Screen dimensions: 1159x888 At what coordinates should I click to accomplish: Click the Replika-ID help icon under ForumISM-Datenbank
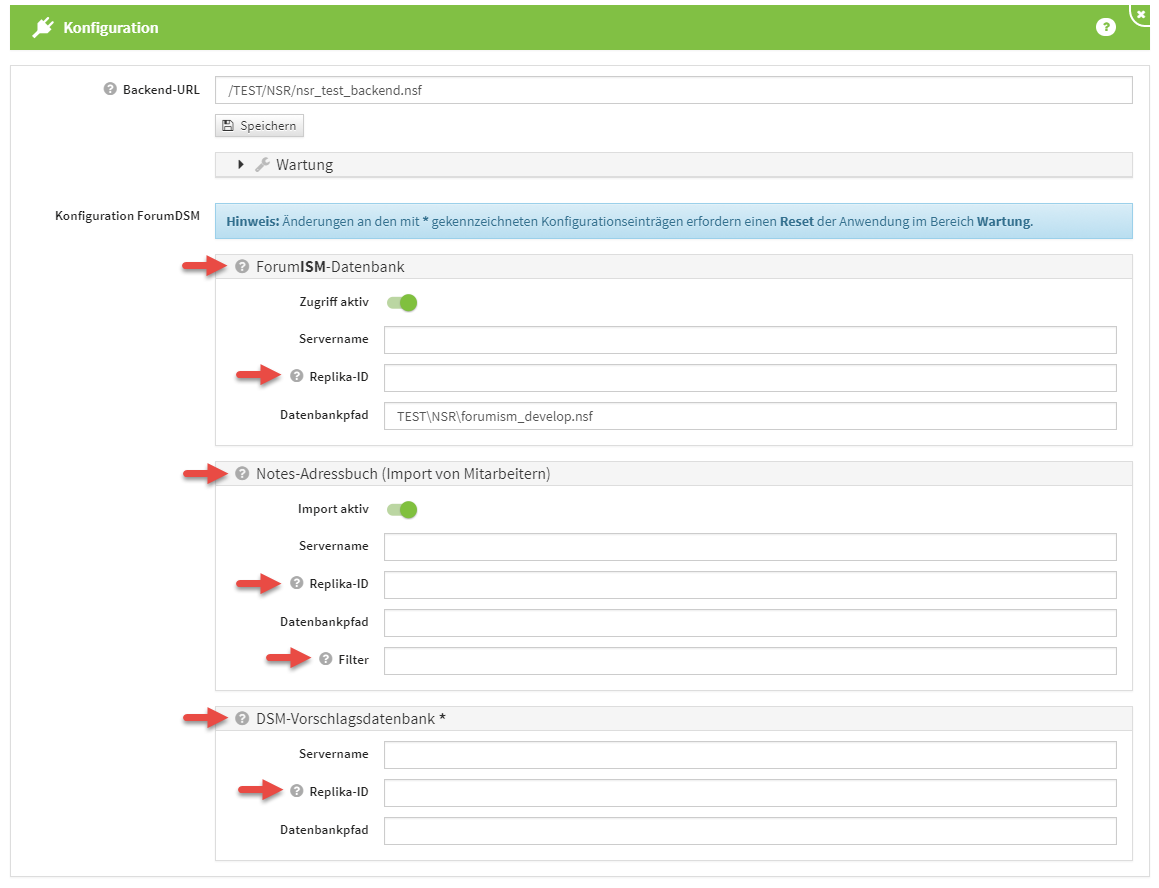point(296,376)
